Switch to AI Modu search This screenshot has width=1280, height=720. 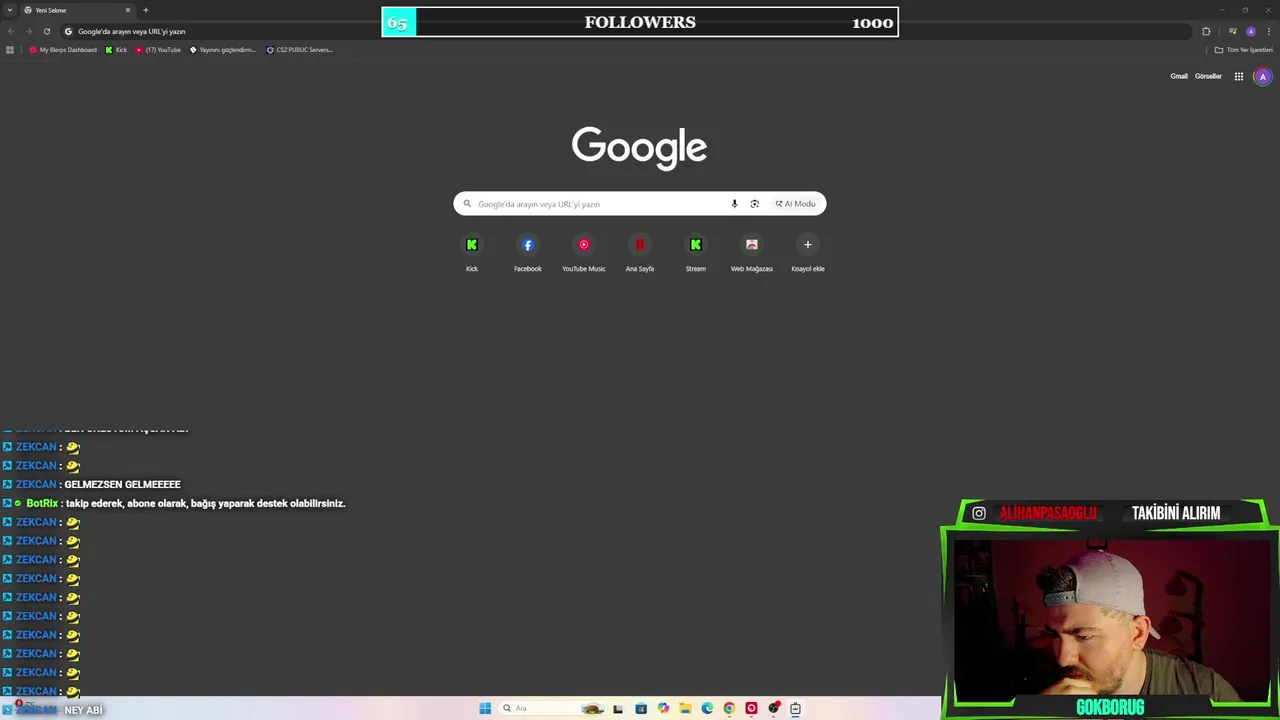pos(795,204)
